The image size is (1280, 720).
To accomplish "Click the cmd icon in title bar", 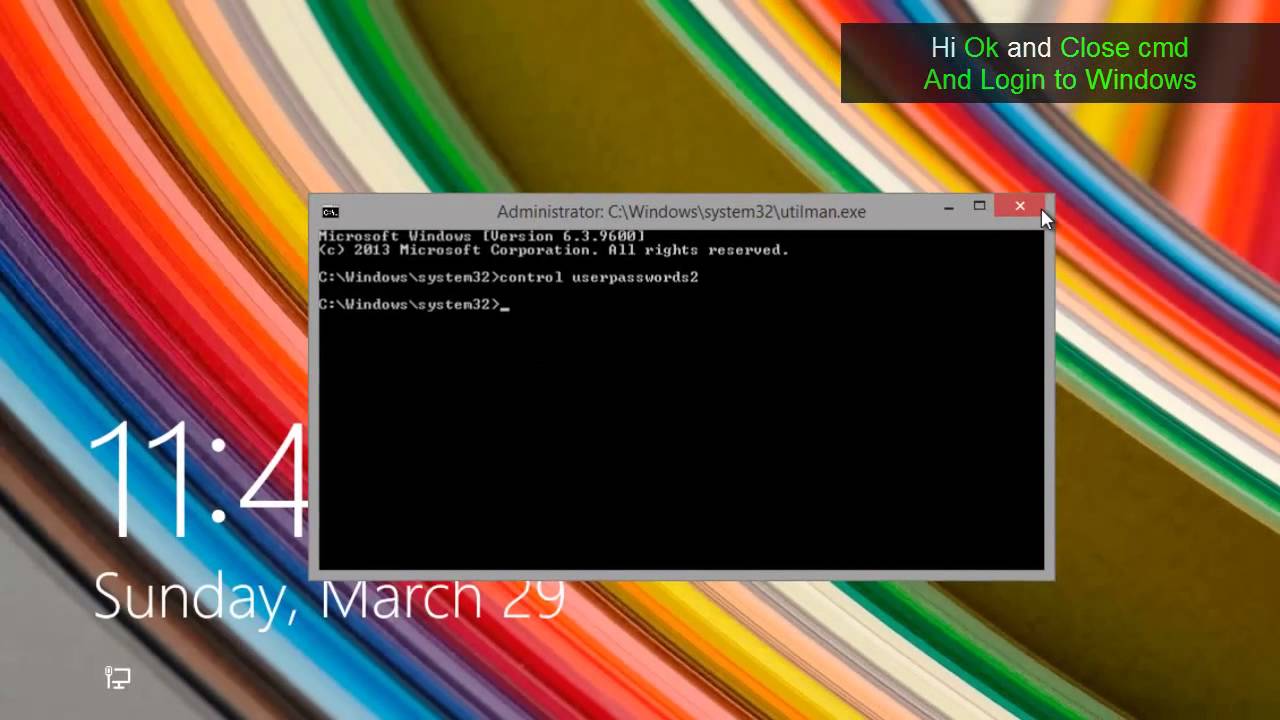I will click(x=330, y=212).
